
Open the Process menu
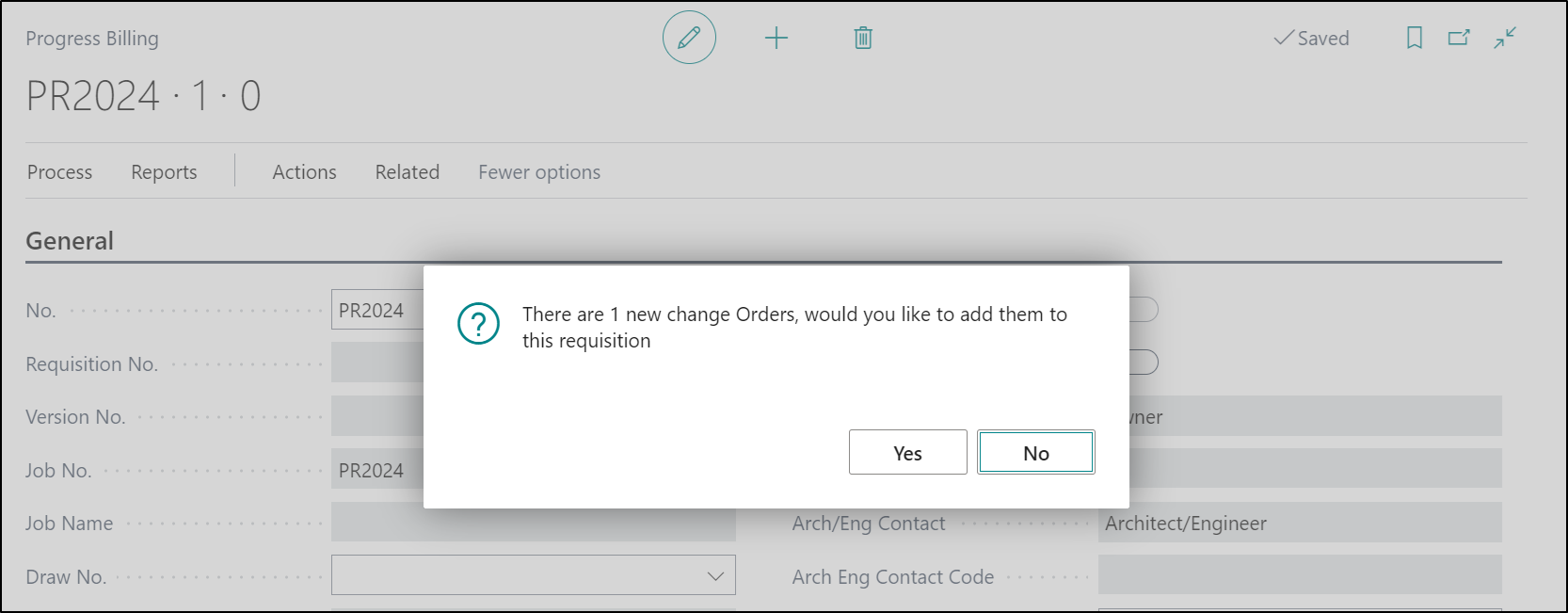tap(59, 172)
